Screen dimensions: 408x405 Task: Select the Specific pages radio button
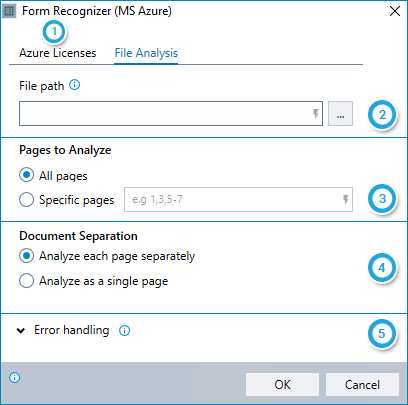[x=26, y=200]
